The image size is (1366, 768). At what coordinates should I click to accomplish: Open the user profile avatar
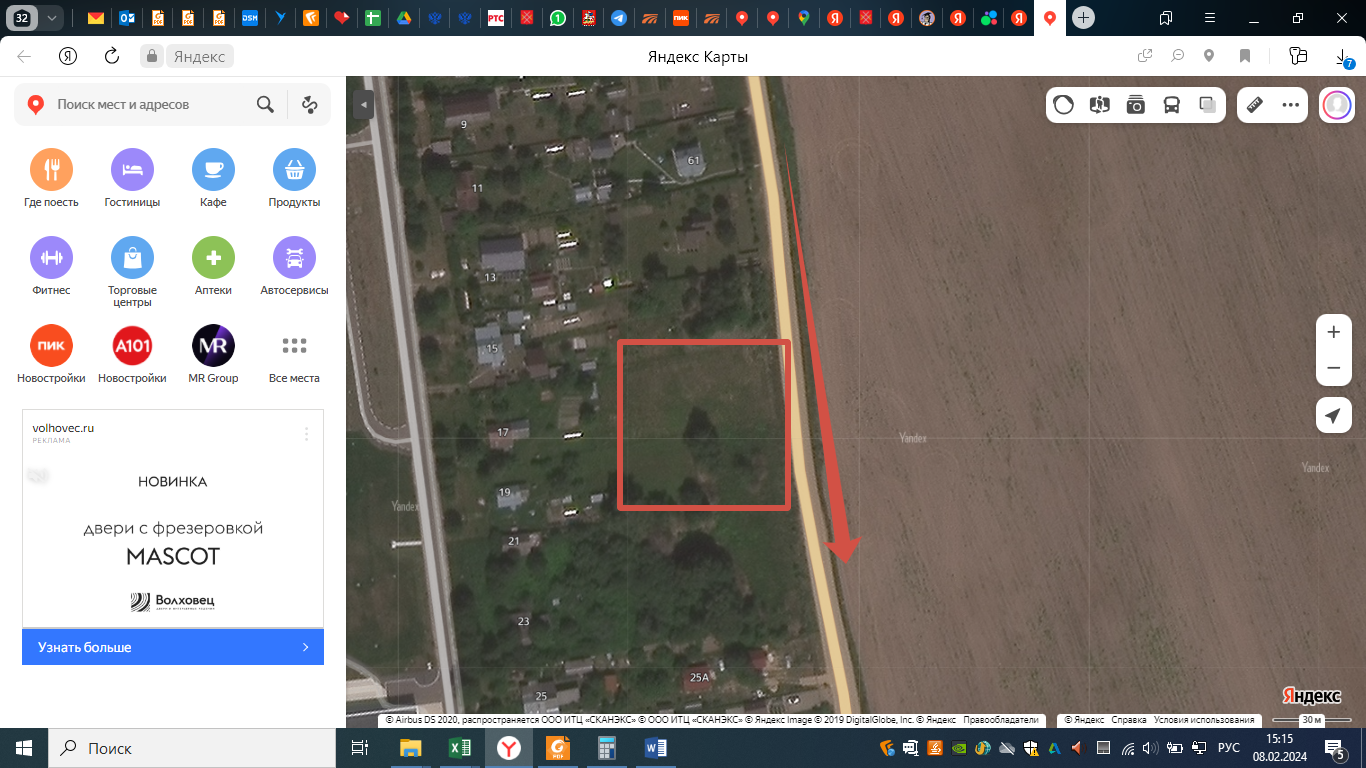pos(1337,105)
